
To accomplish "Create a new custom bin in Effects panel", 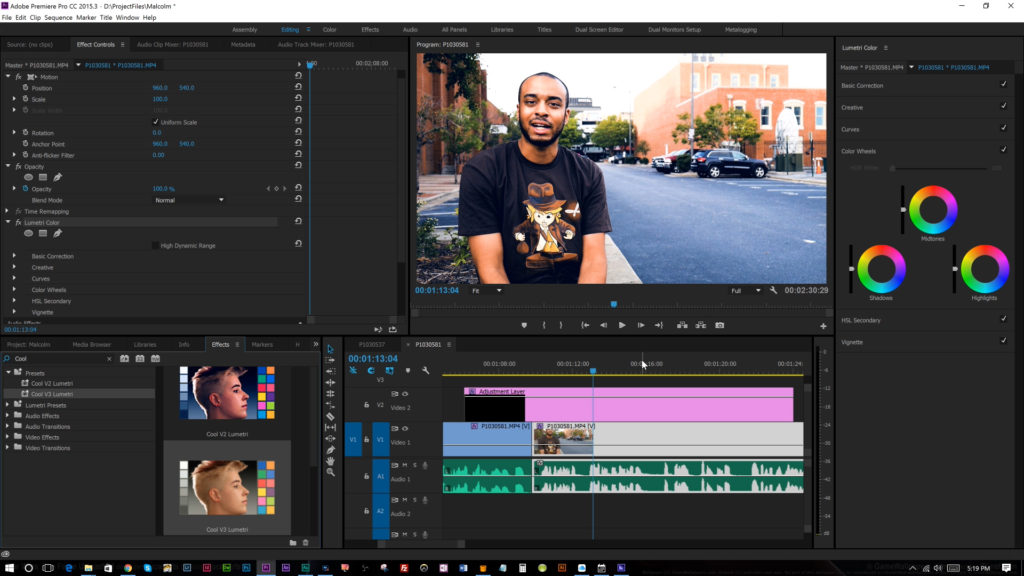I will point(293,543).
